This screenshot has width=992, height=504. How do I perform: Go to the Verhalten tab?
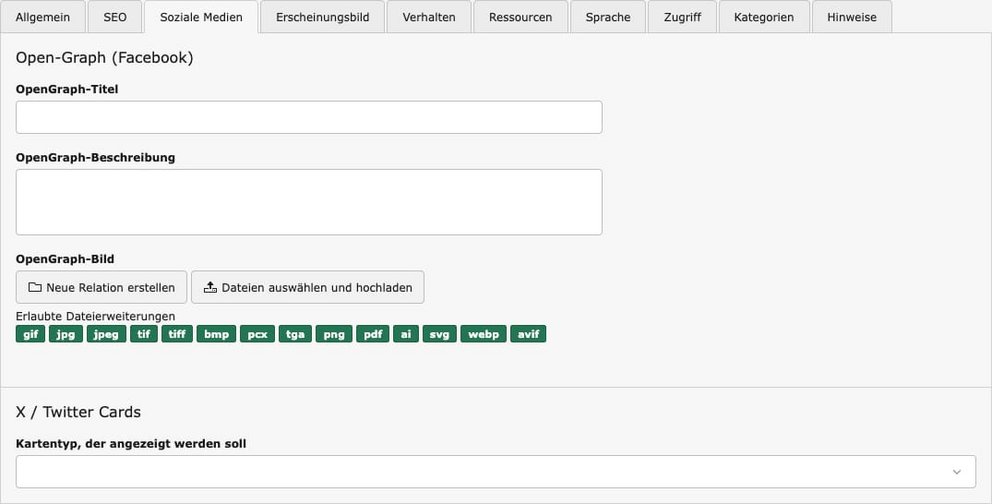point(429,17)
